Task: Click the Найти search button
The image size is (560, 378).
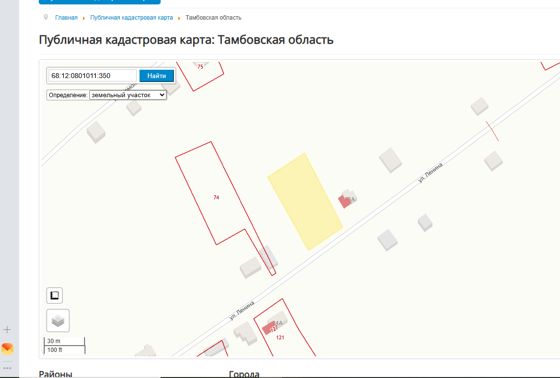Action: point(156,76)
